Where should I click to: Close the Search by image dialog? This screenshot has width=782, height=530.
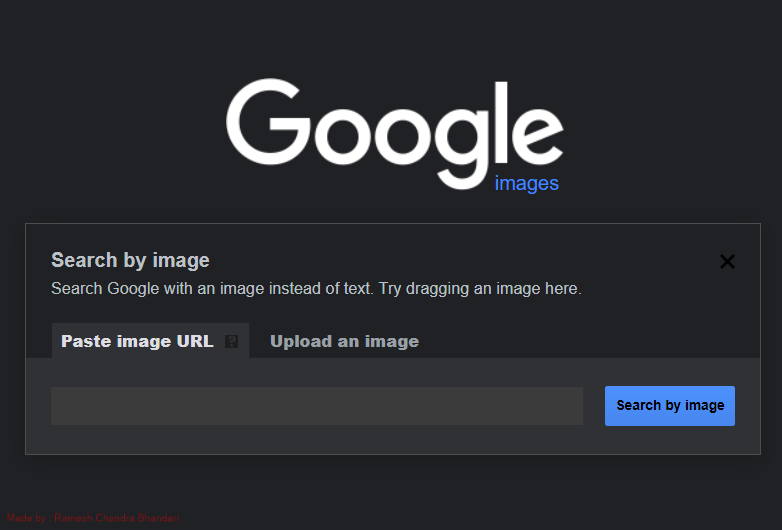[727, 261]
